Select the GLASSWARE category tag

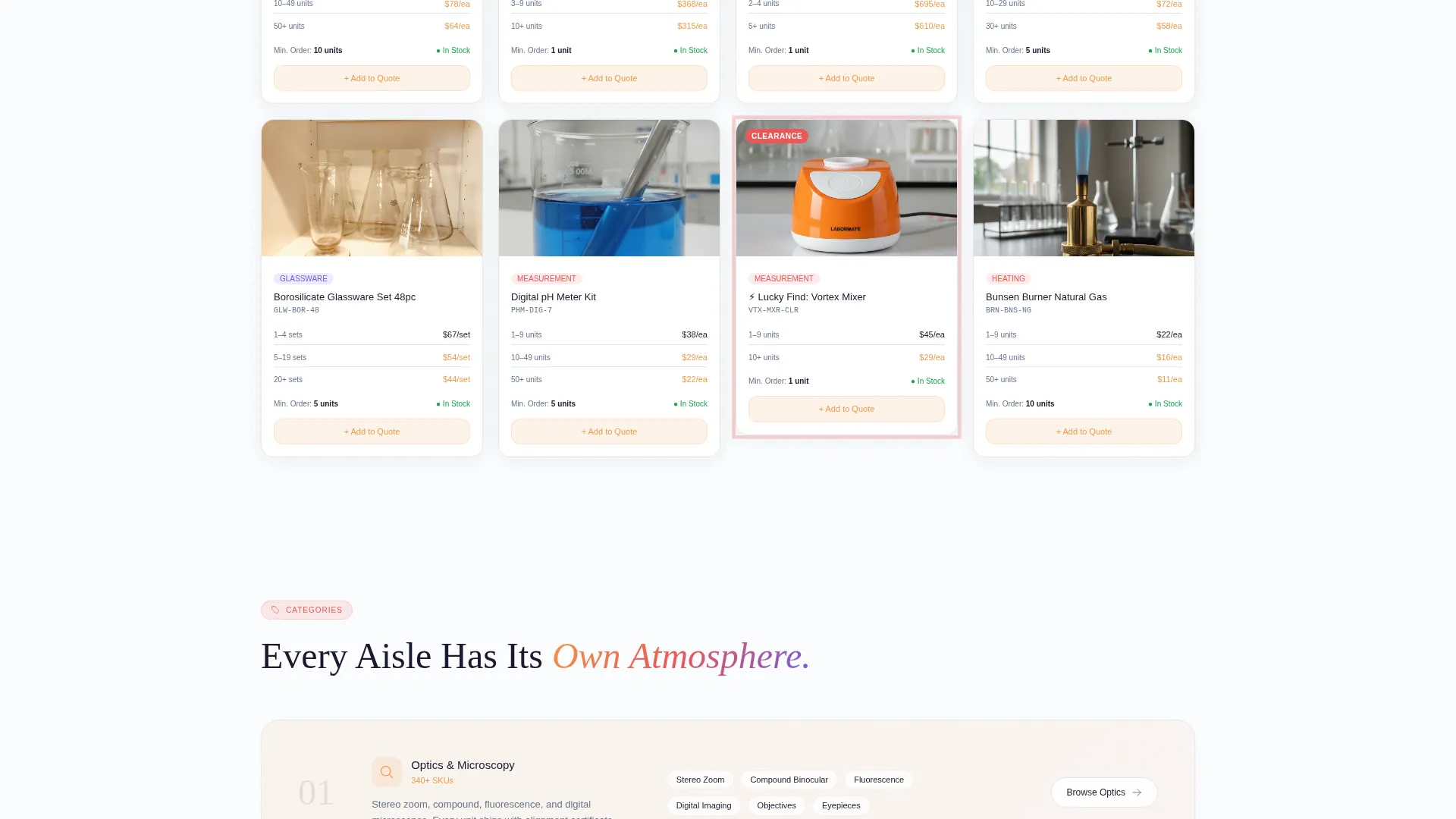[x=303, y=279]
